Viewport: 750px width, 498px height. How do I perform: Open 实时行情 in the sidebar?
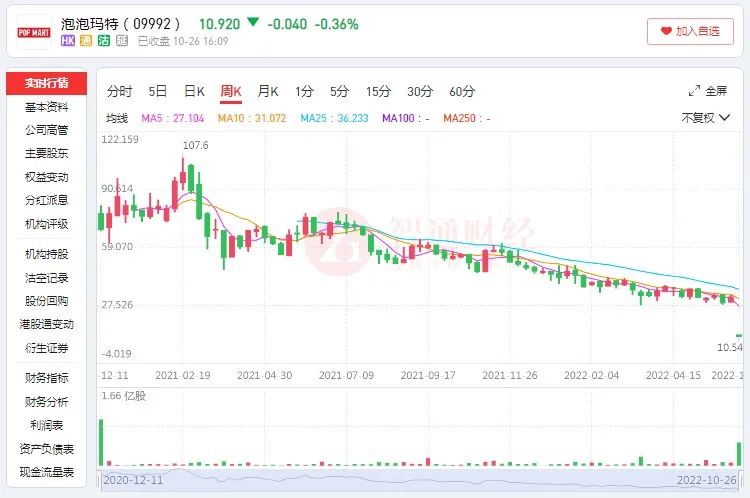coord(46,83)
